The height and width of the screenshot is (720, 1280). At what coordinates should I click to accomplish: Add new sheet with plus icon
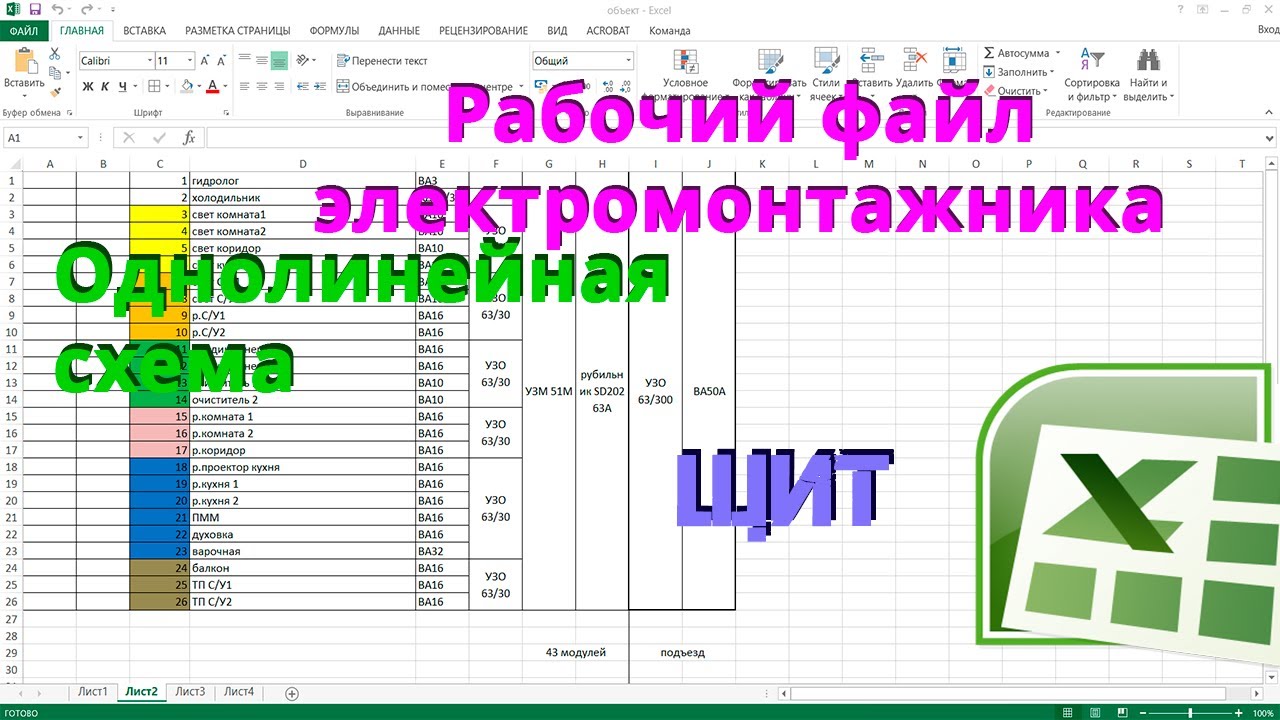[292, 693]
